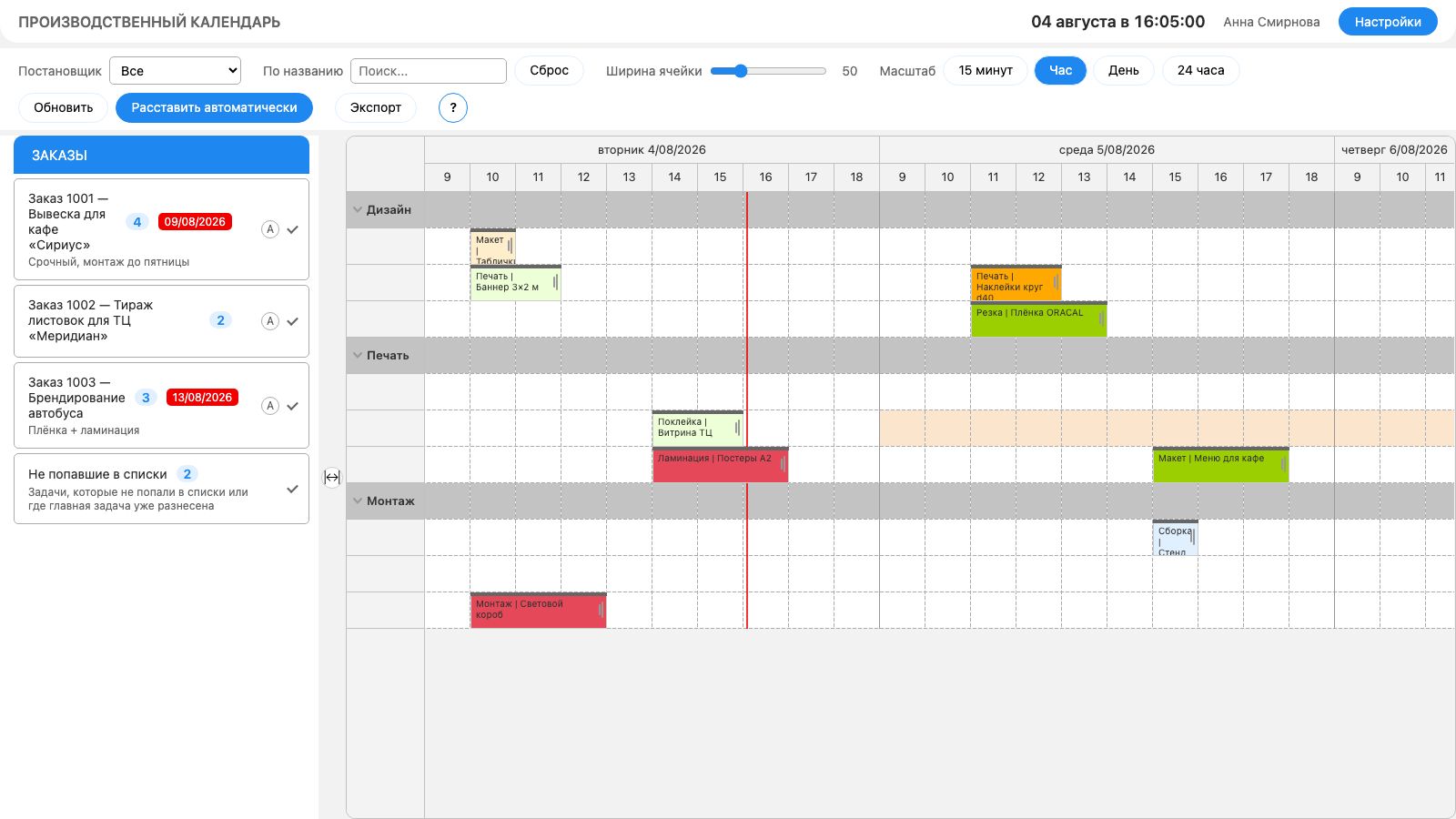The height and width of the screenshot is (819, 1456).
Task: Click the "A" circle icon on Заказ 1001
Action: coord(270,229)
